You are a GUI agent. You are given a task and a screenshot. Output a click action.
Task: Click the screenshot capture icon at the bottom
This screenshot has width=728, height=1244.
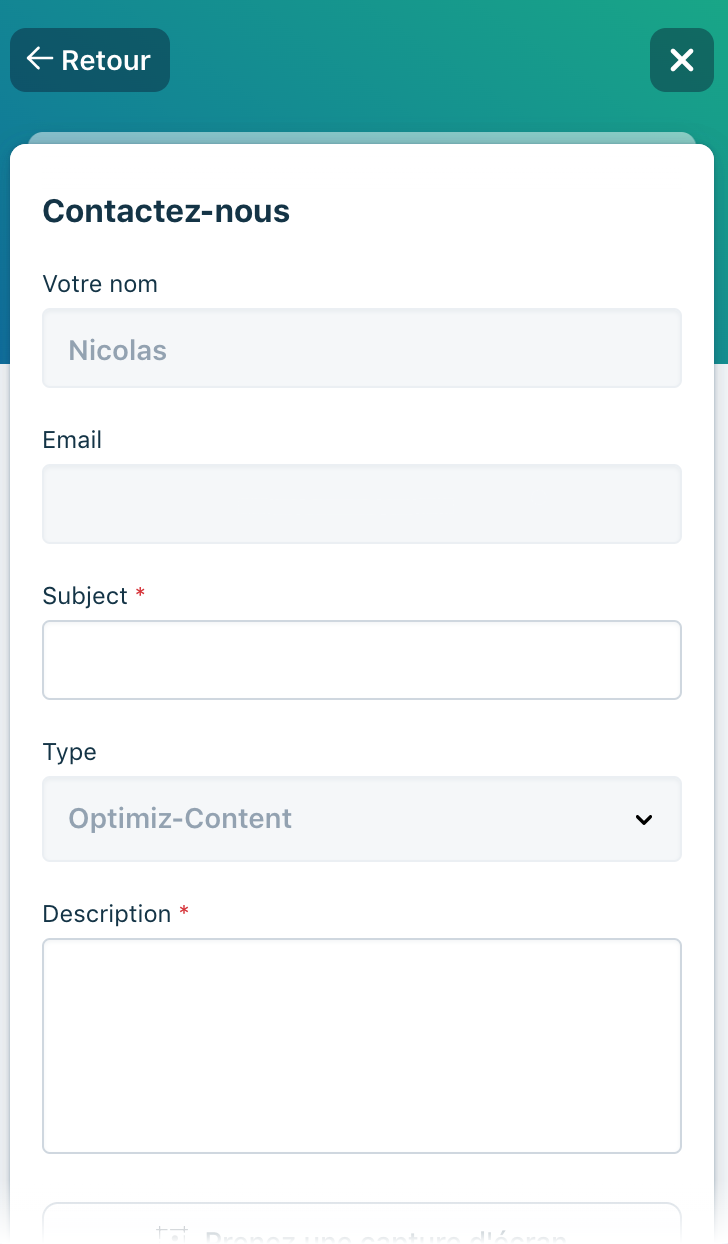tap(173, 1235)
